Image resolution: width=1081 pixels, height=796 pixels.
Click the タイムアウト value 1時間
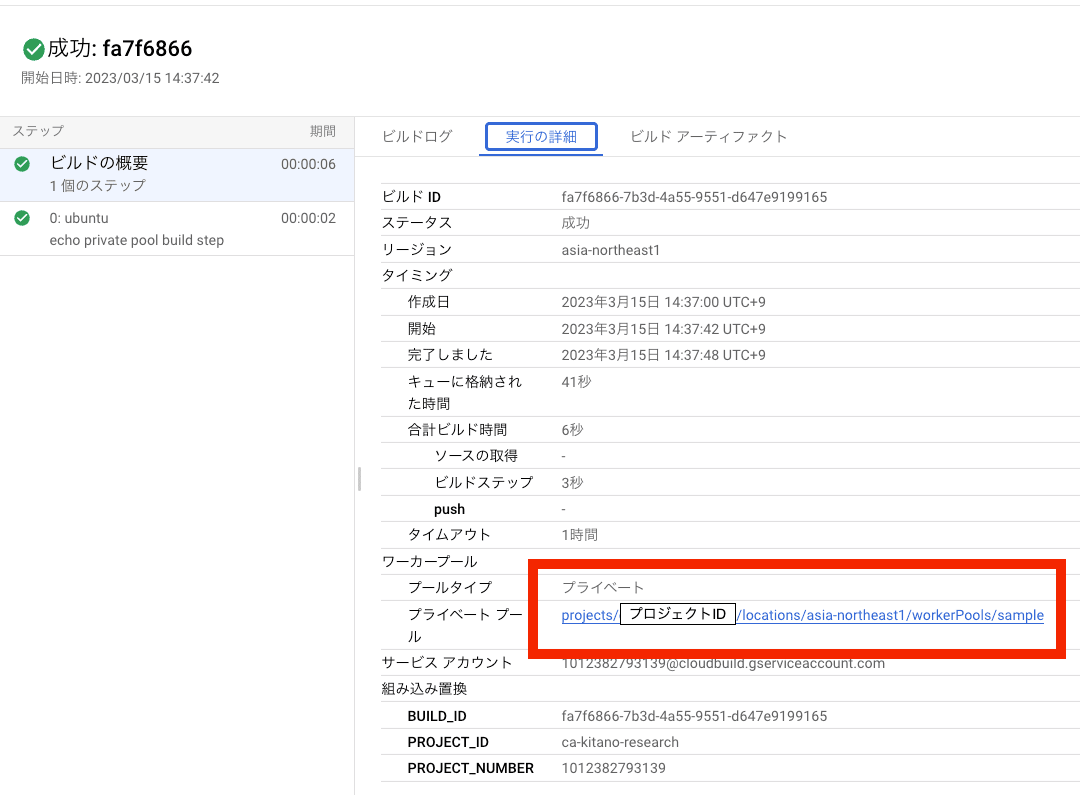(579, 535)
